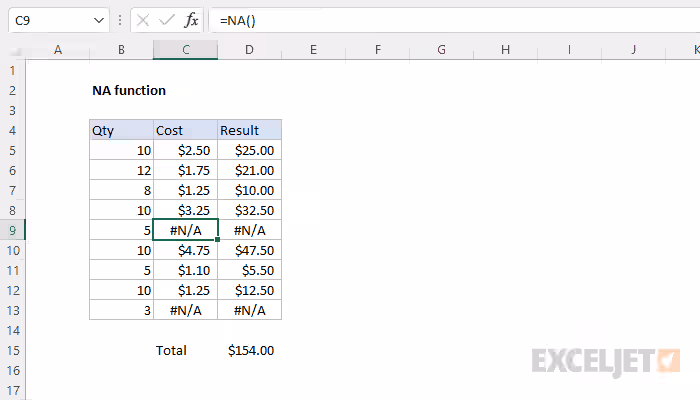Select cell with result $5.50
700x400 pixels.
click(x=250, y=271)
